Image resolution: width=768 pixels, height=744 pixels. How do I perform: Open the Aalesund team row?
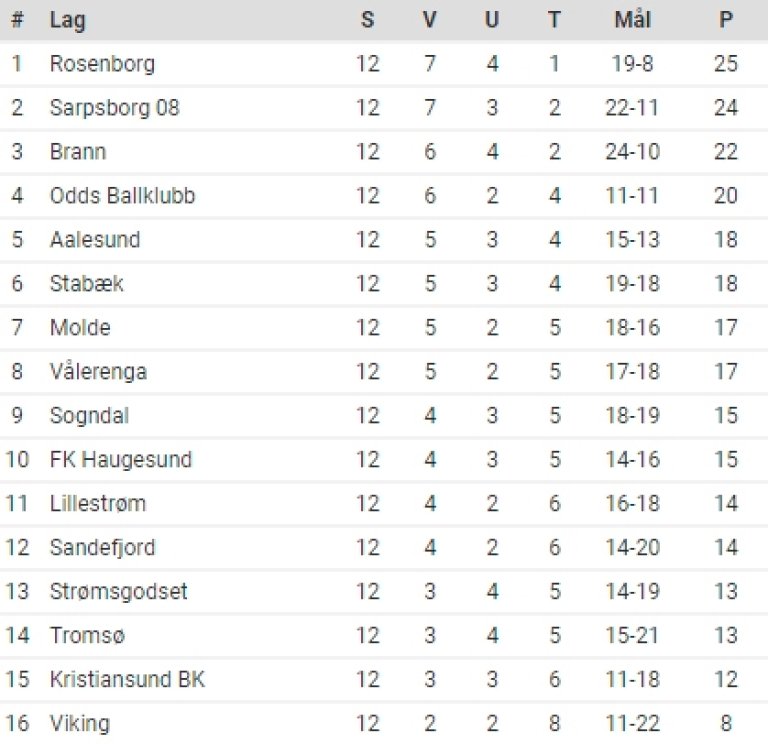tap(95, 240)
